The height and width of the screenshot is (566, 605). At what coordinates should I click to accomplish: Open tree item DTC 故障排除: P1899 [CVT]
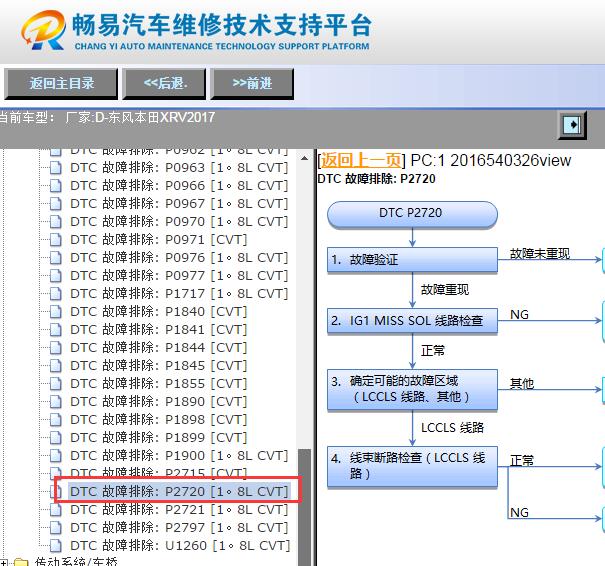[158, 438]
